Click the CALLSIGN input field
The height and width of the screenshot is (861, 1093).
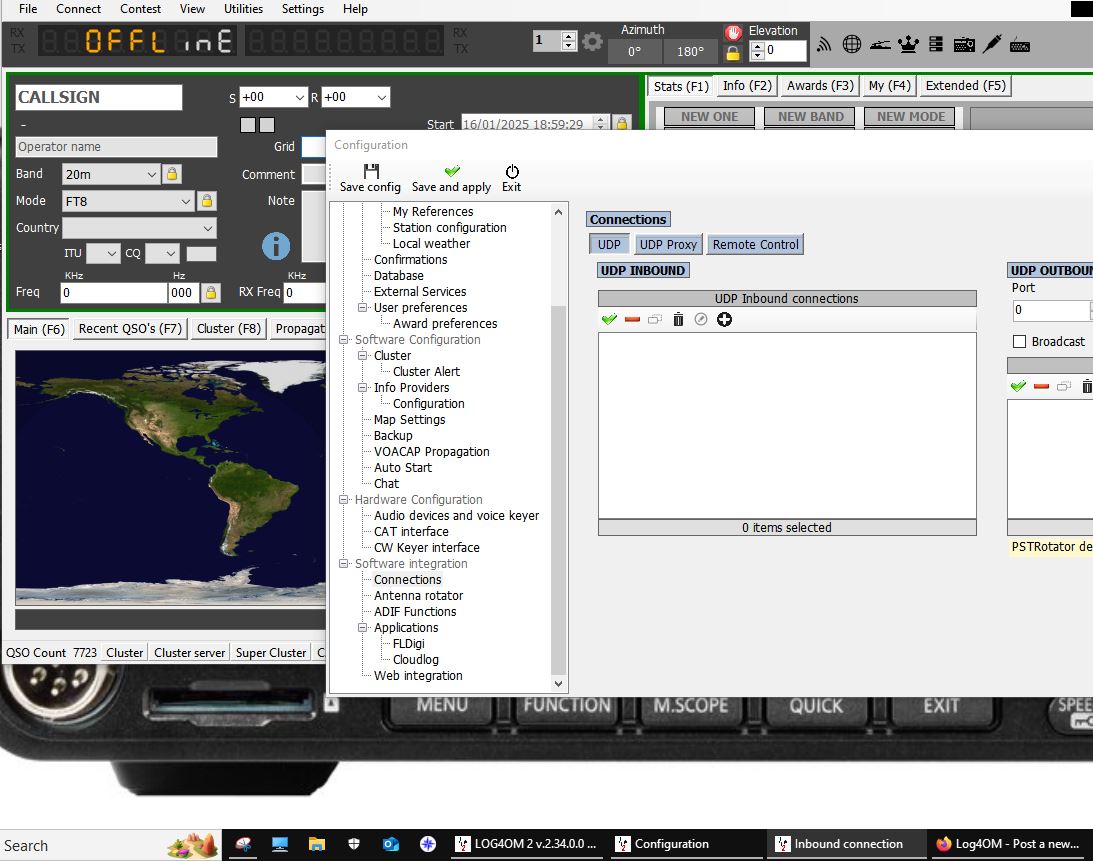pos(98,98)
